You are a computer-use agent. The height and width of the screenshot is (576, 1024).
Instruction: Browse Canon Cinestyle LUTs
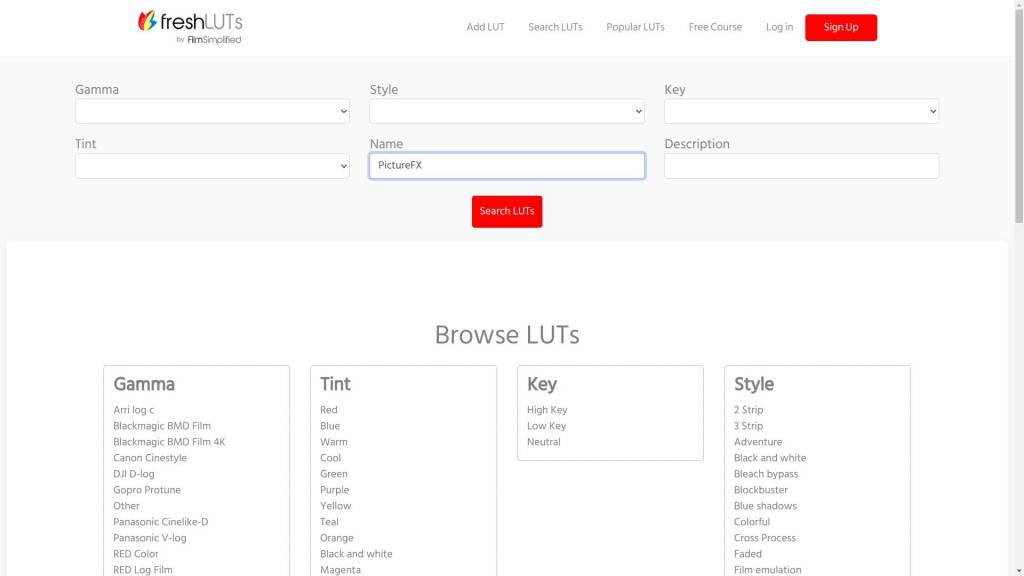coord(150,458)
